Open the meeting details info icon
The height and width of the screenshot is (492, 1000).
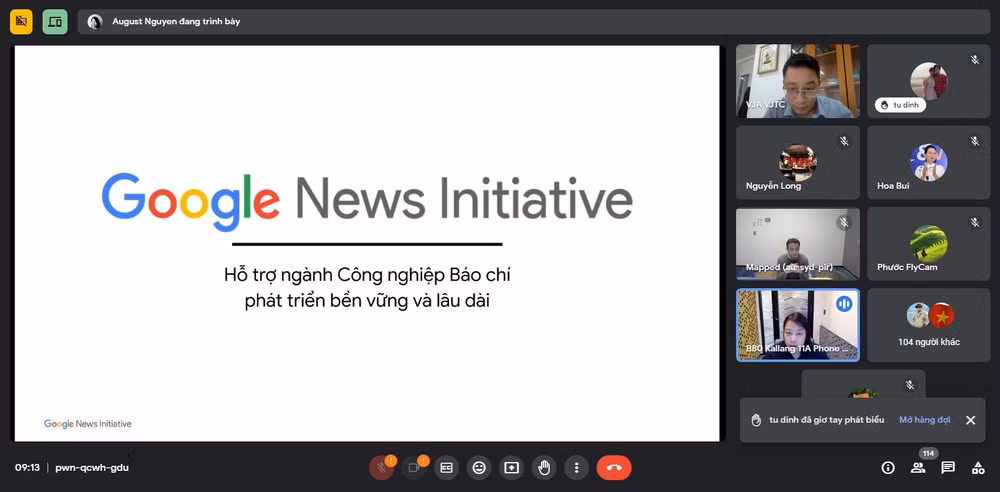tap(888, 468)
